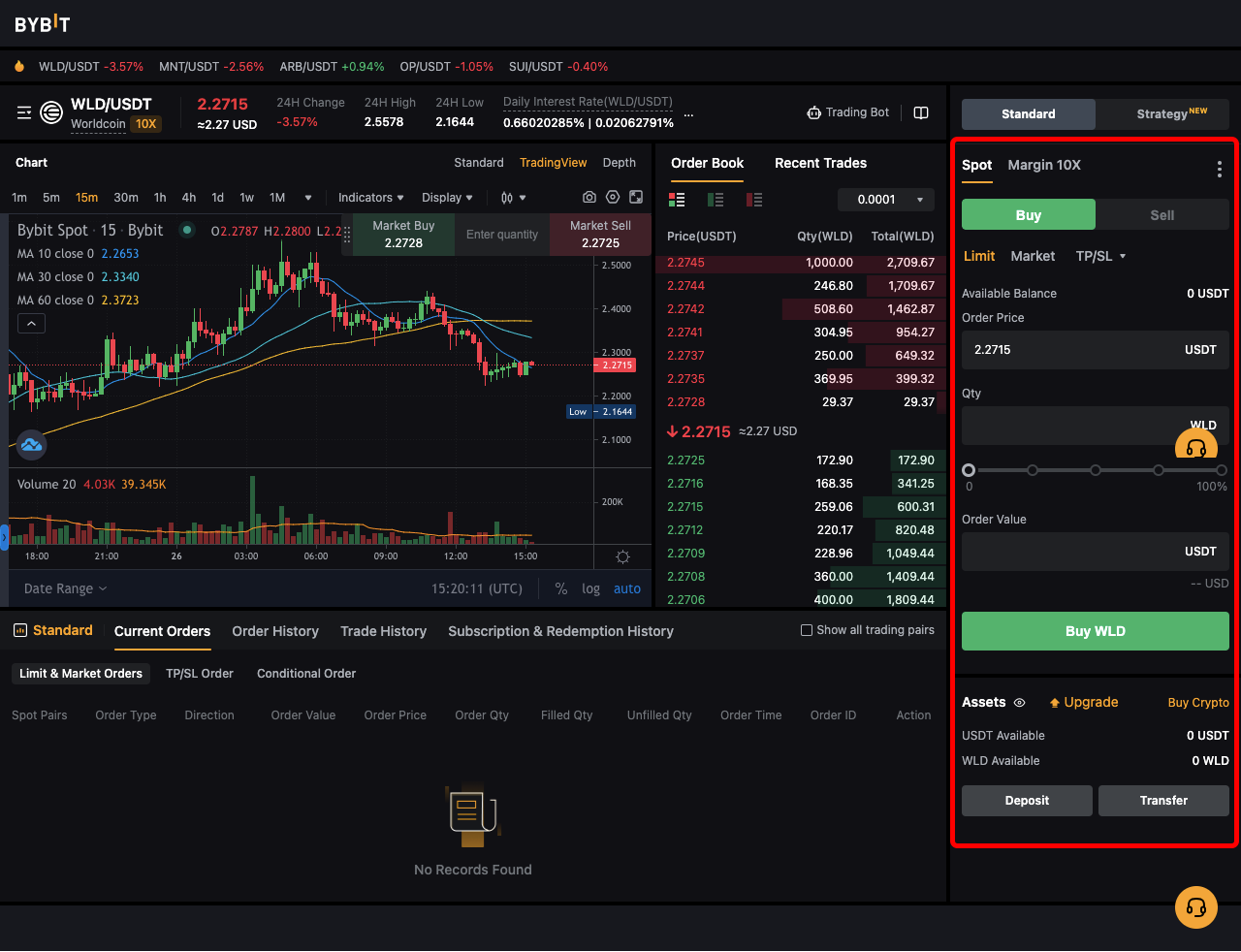
Task: Toggle the percent scale on chart
Action: (x=560, y=588)
